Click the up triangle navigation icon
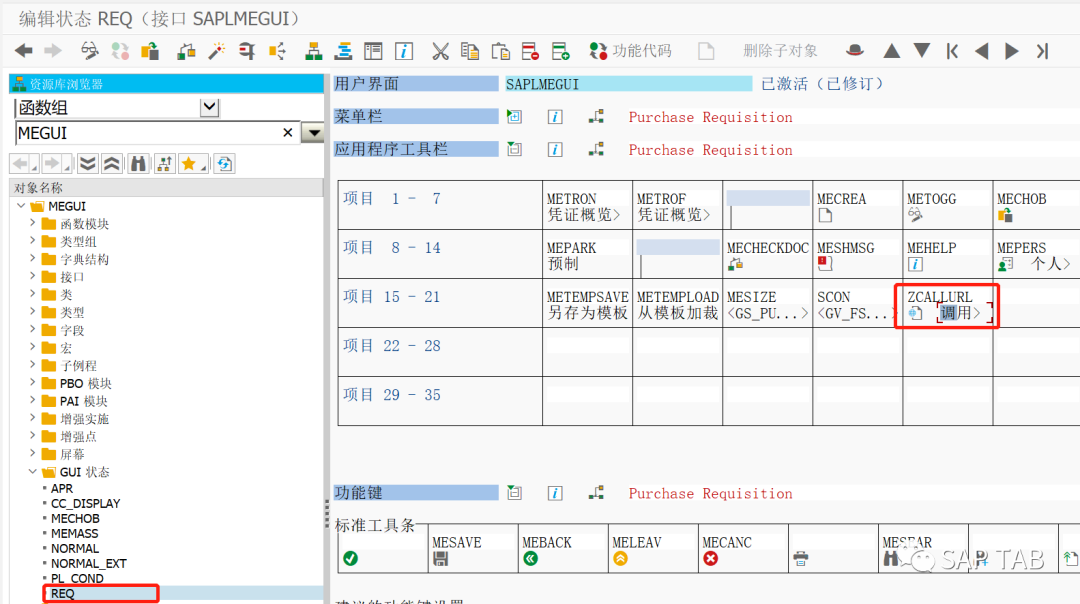 coord(891,51)
